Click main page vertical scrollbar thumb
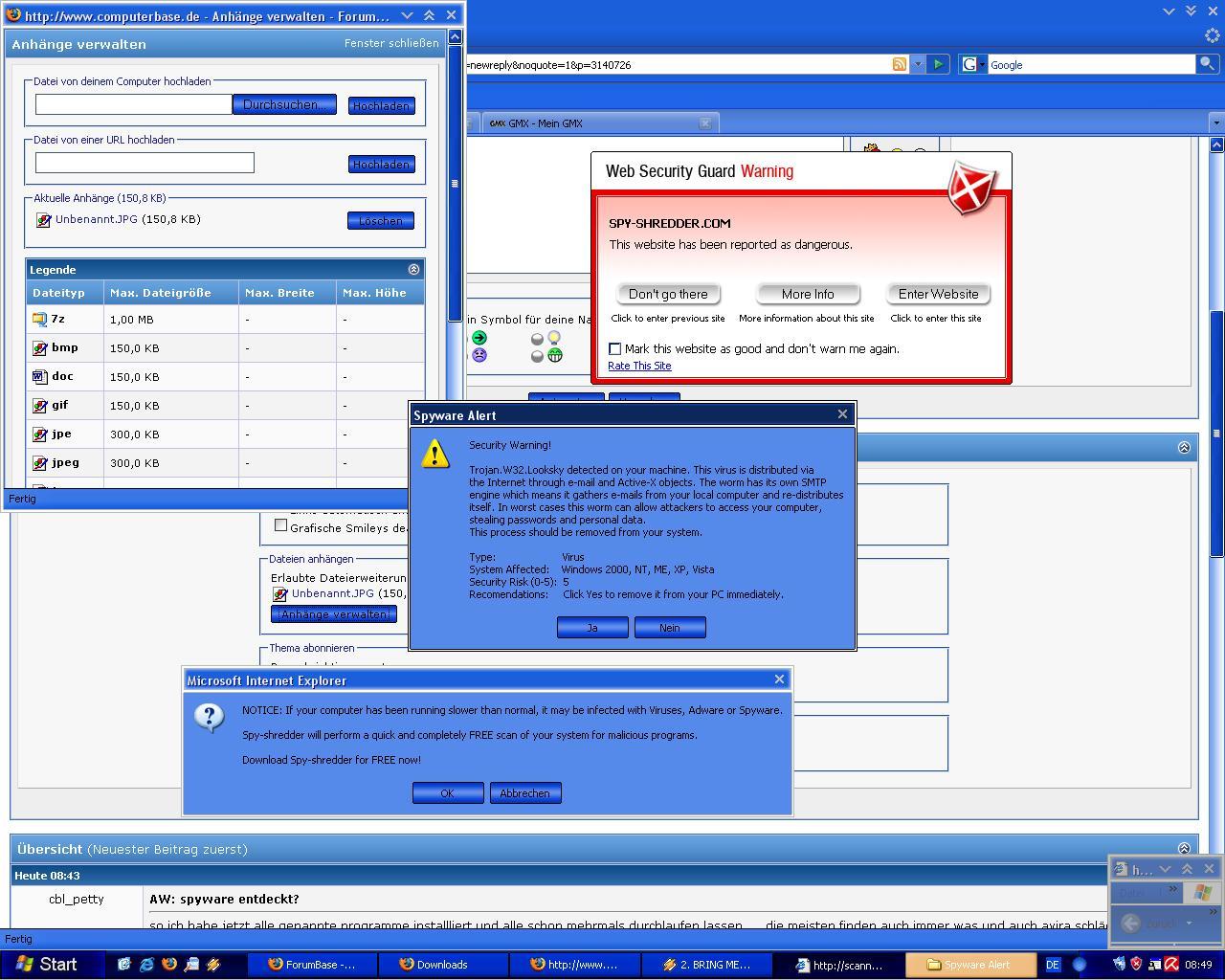Viewport: 1225px width, 980px height. tap(1217, 434)
